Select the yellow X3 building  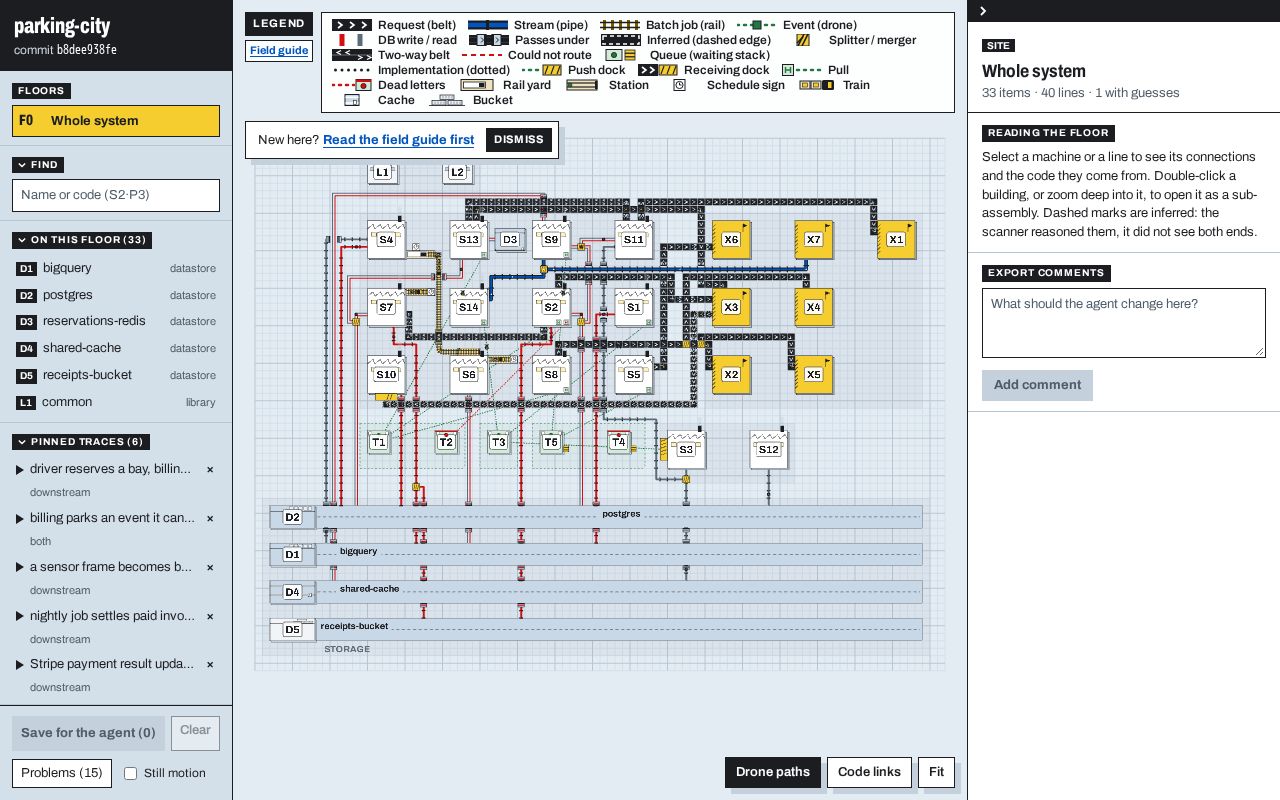731,308
